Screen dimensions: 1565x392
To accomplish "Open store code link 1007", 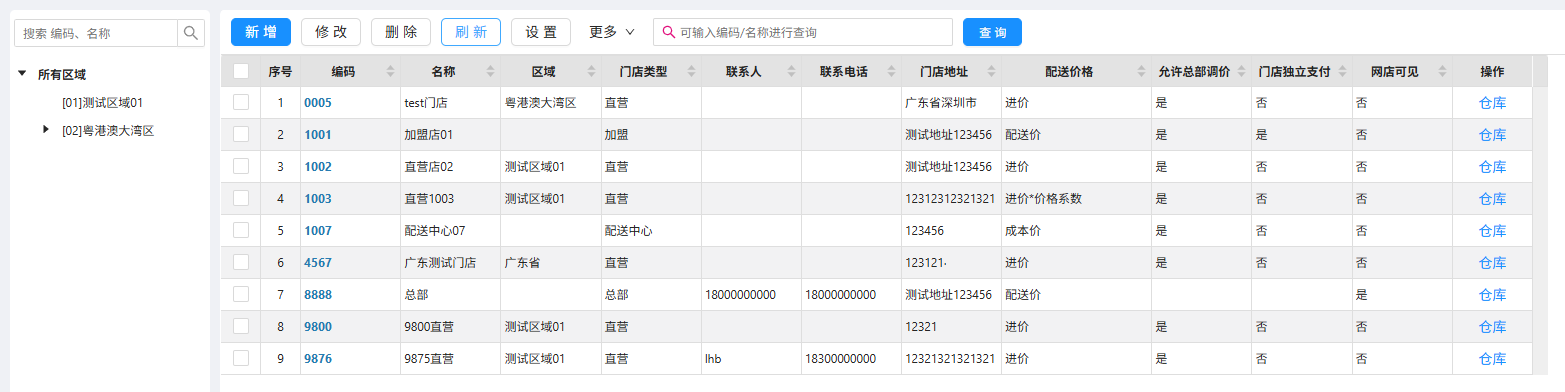I will (x=318, y=231).
